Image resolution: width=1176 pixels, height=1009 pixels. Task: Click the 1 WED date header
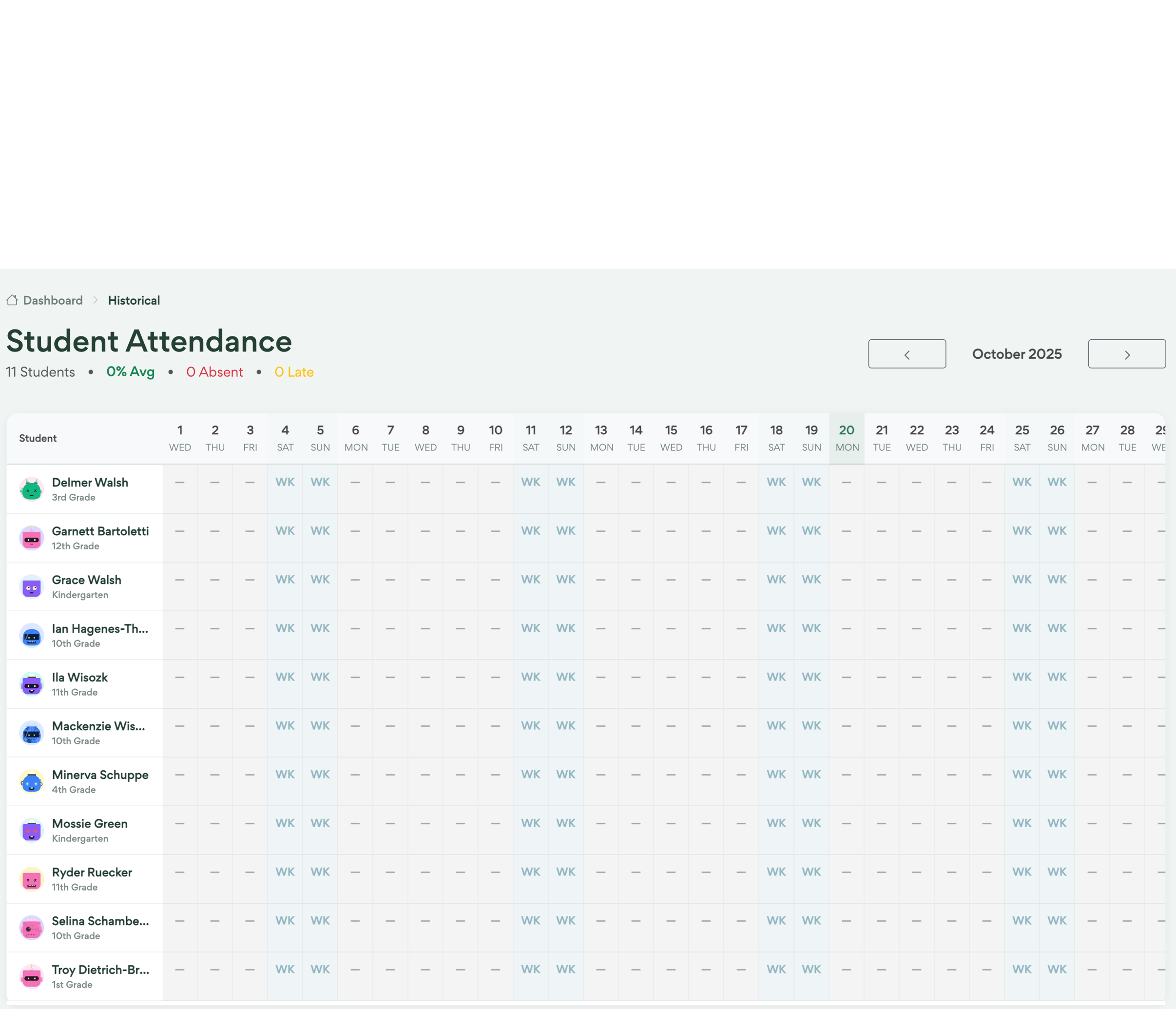coord(180,438)
